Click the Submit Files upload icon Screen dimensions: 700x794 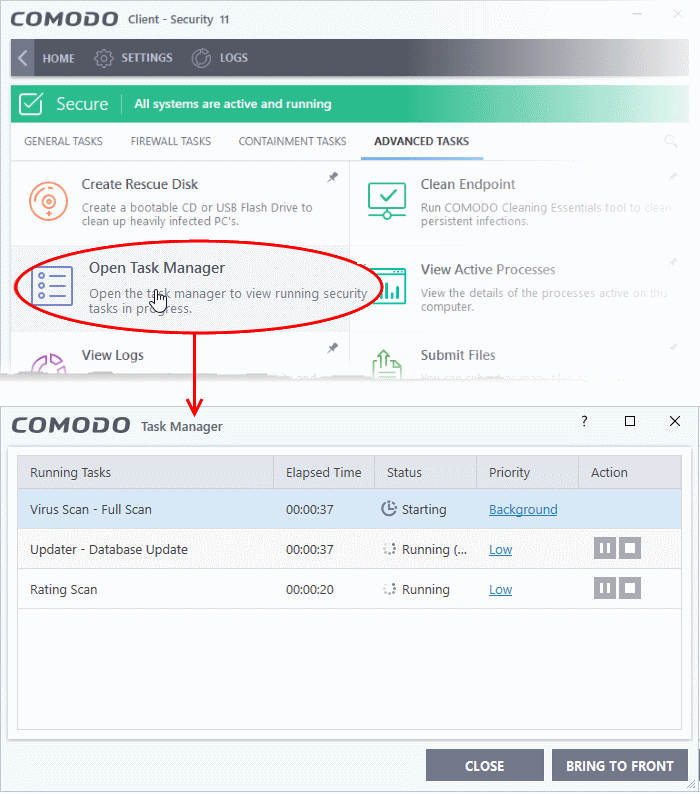[387, 364]
